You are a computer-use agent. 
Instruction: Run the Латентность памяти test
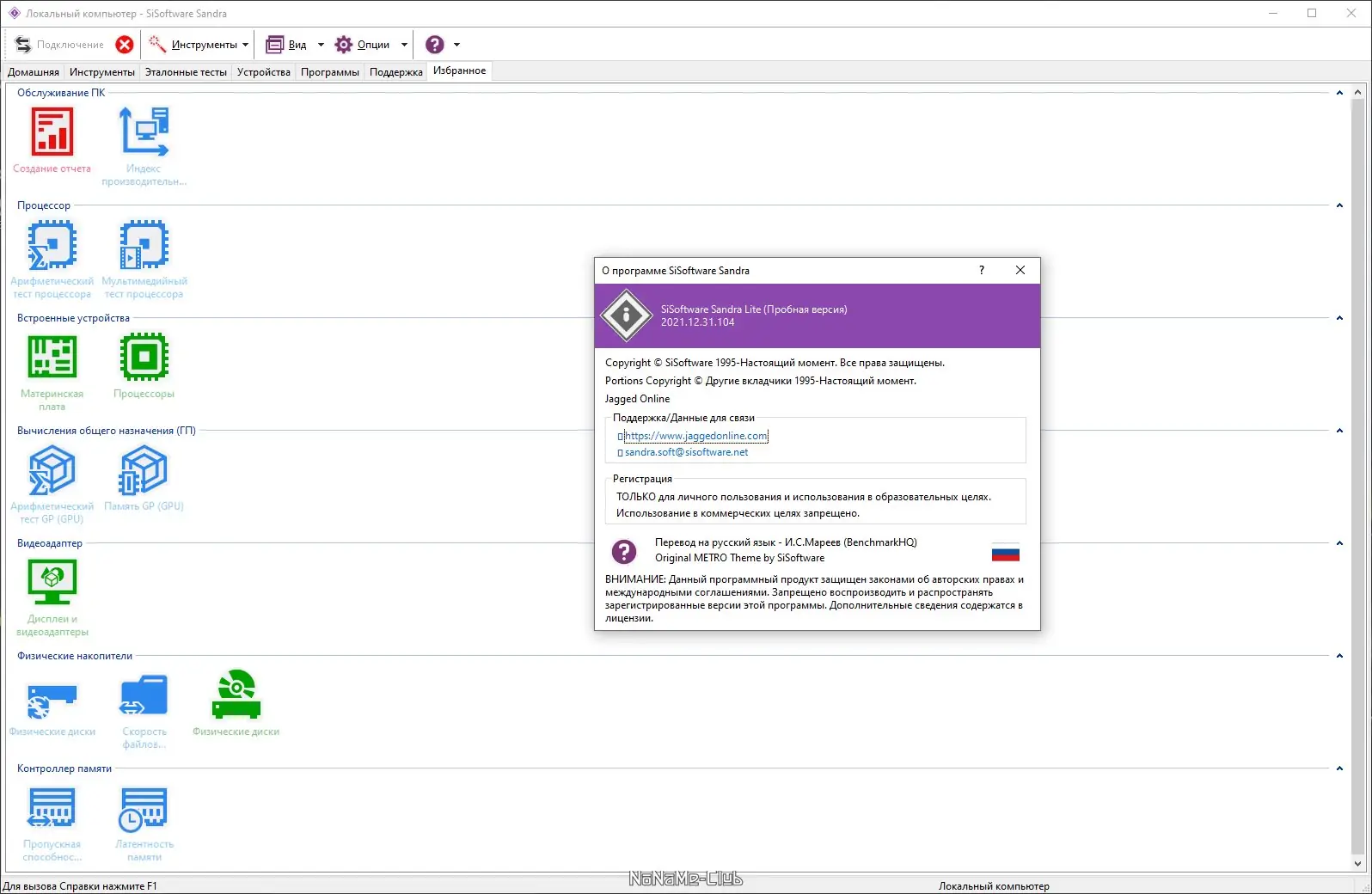[x=144, y=810]
